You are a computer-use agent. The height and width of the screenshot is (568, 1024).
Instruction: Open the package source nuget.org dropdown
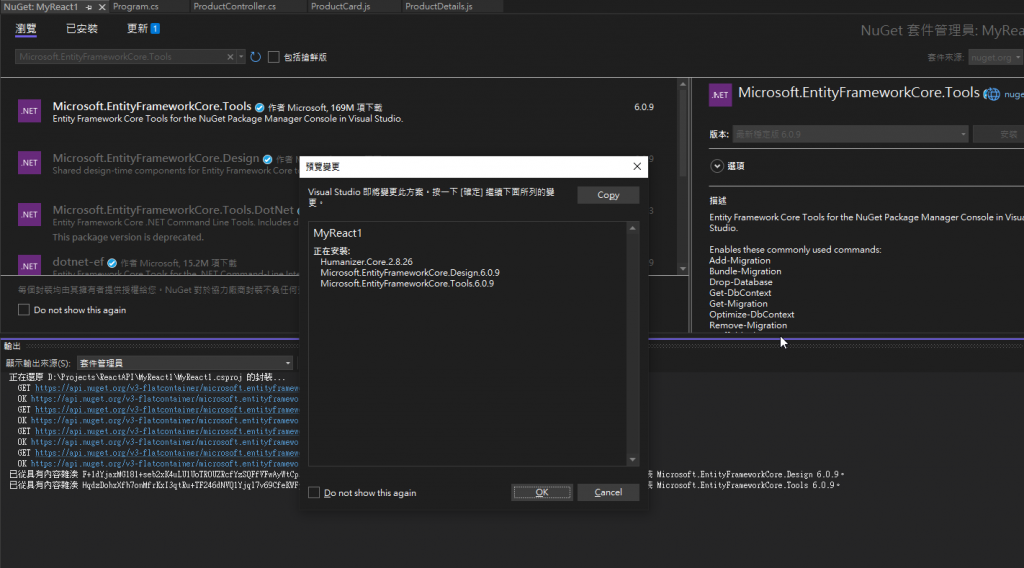coord(995,57)
